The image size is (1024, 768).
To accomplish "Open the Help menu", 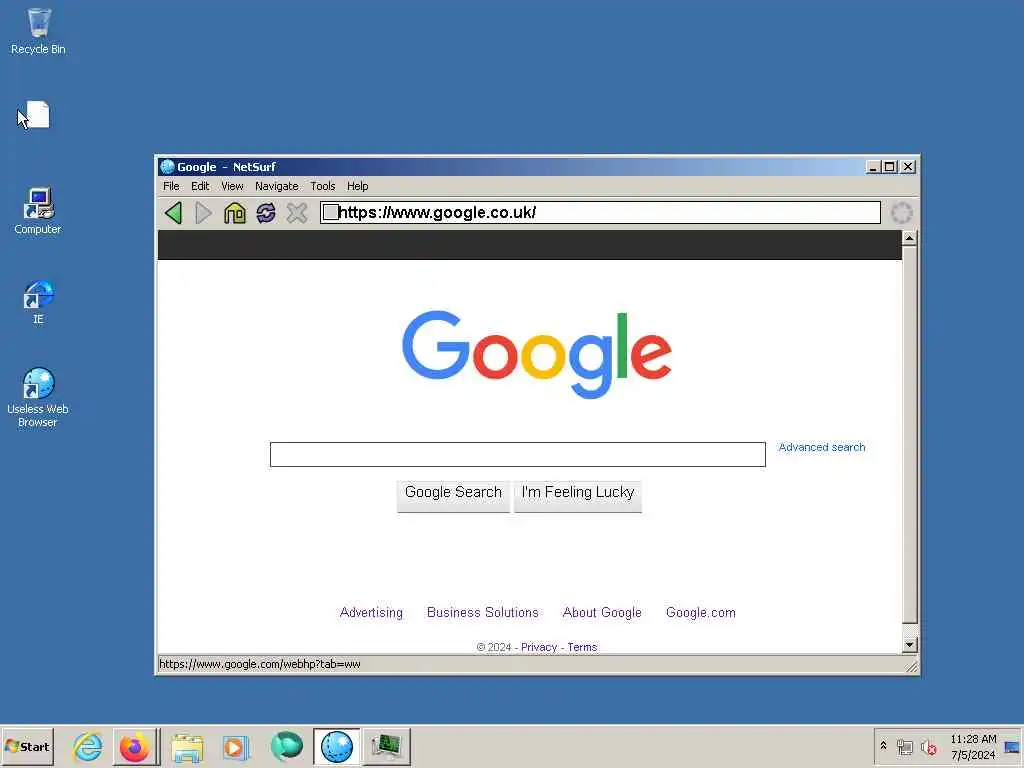I will coord(357,186).
